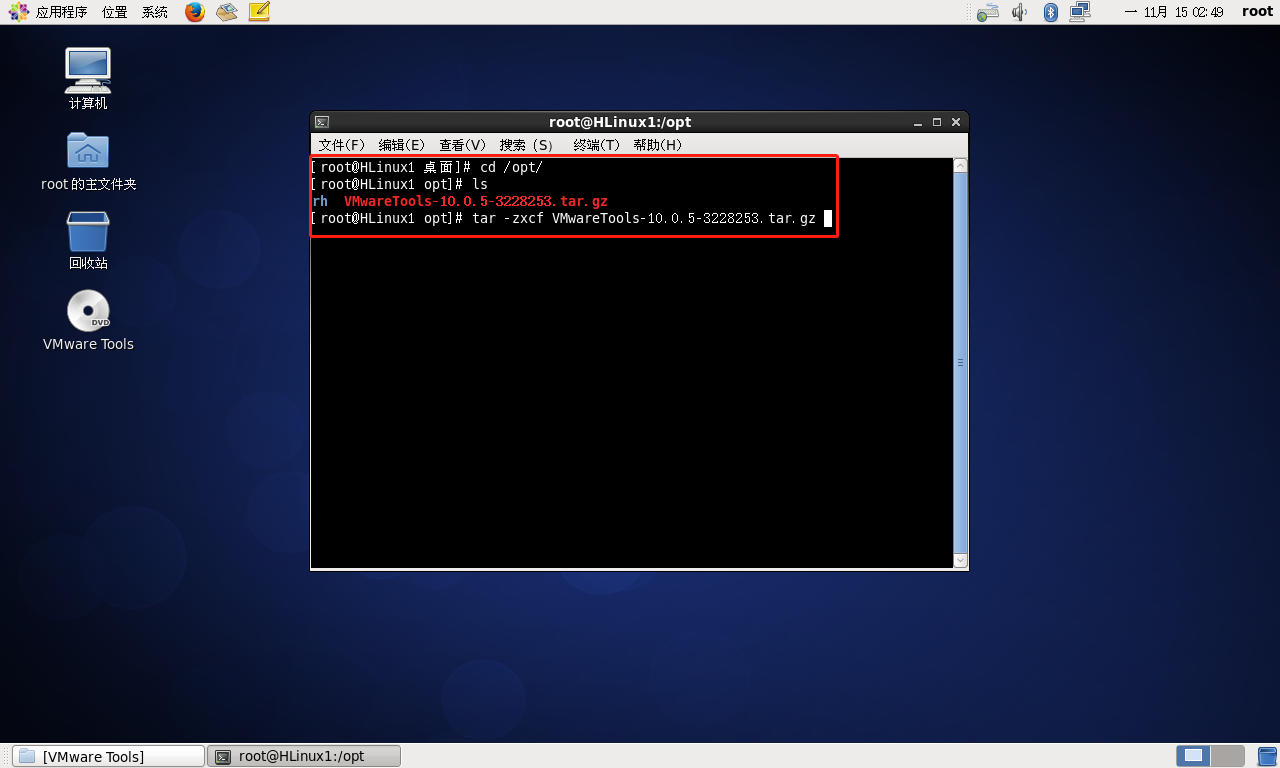The image size is (1280, 768).
Task: Switch to the second workspace in the switcher
Action: coord(1228,756)
